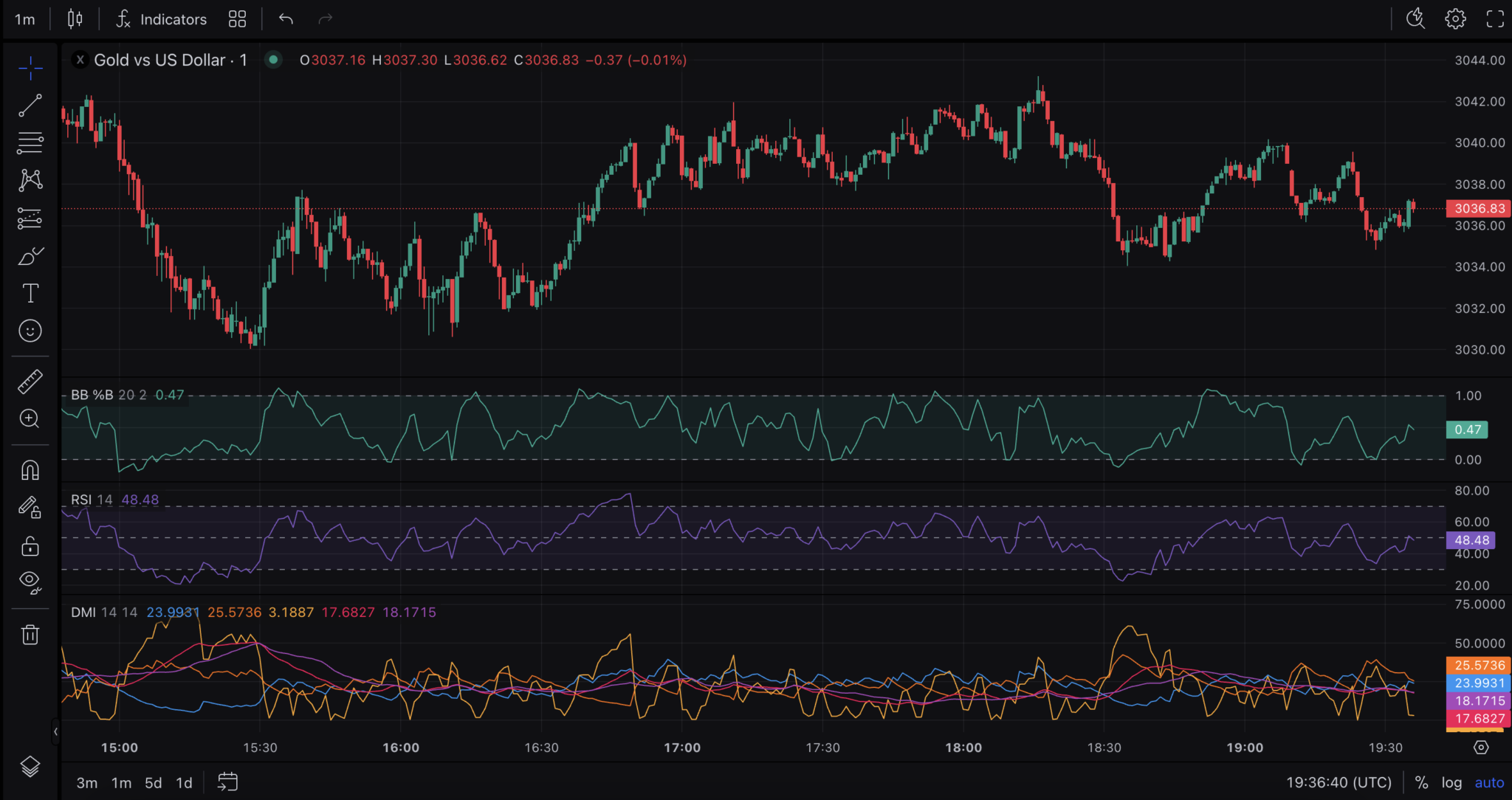The image size is (1512, 800).
Task: Open the object tree layers icon
Action: tap(30, 767)
